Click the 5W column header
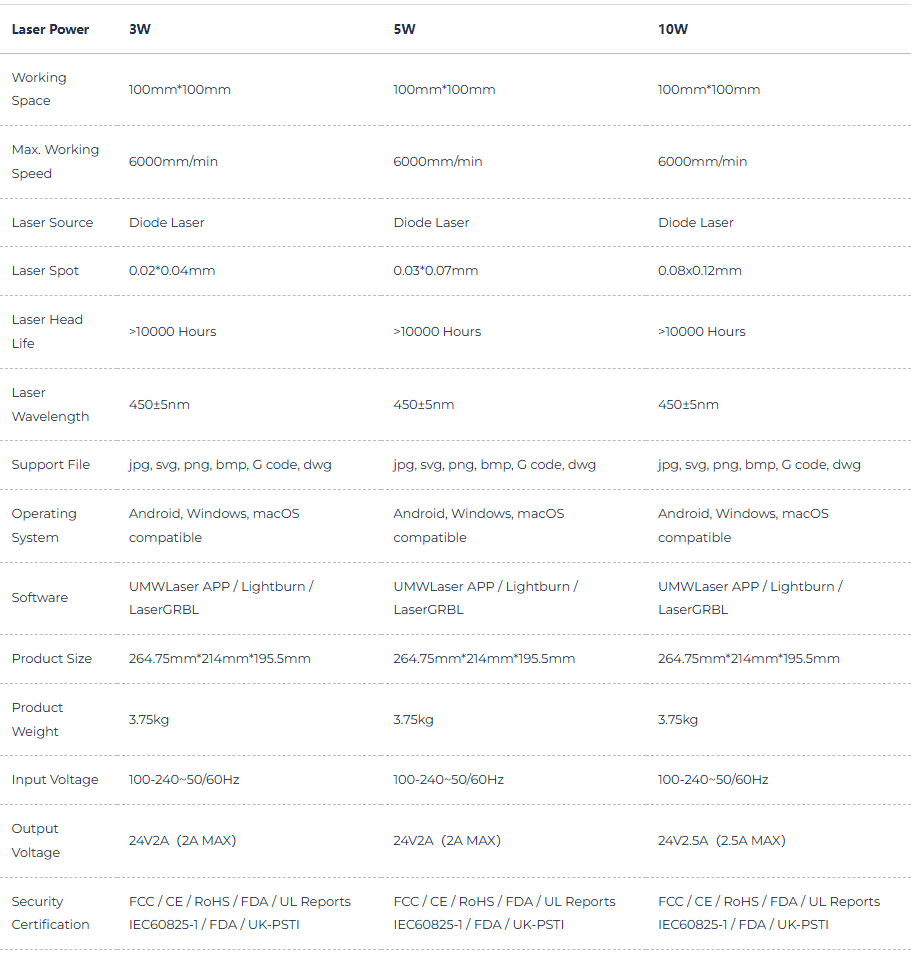The height and width of the screenshot is (956, 919). coord(404,29)
